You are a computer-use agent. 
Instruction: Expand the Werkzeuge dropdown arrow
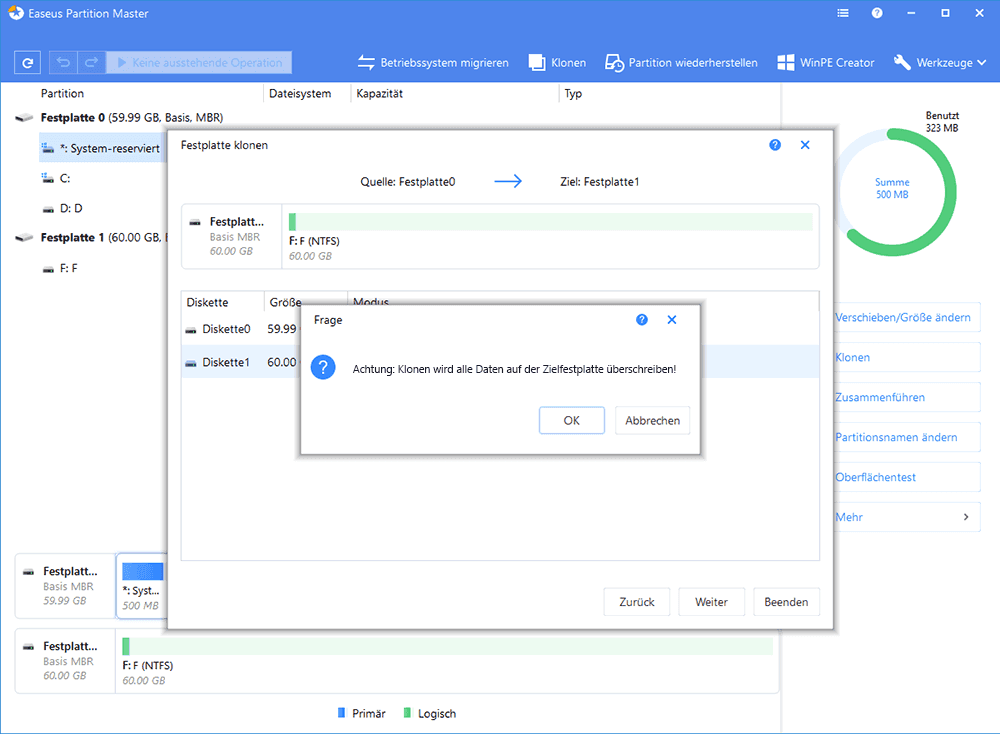(982, 62)
